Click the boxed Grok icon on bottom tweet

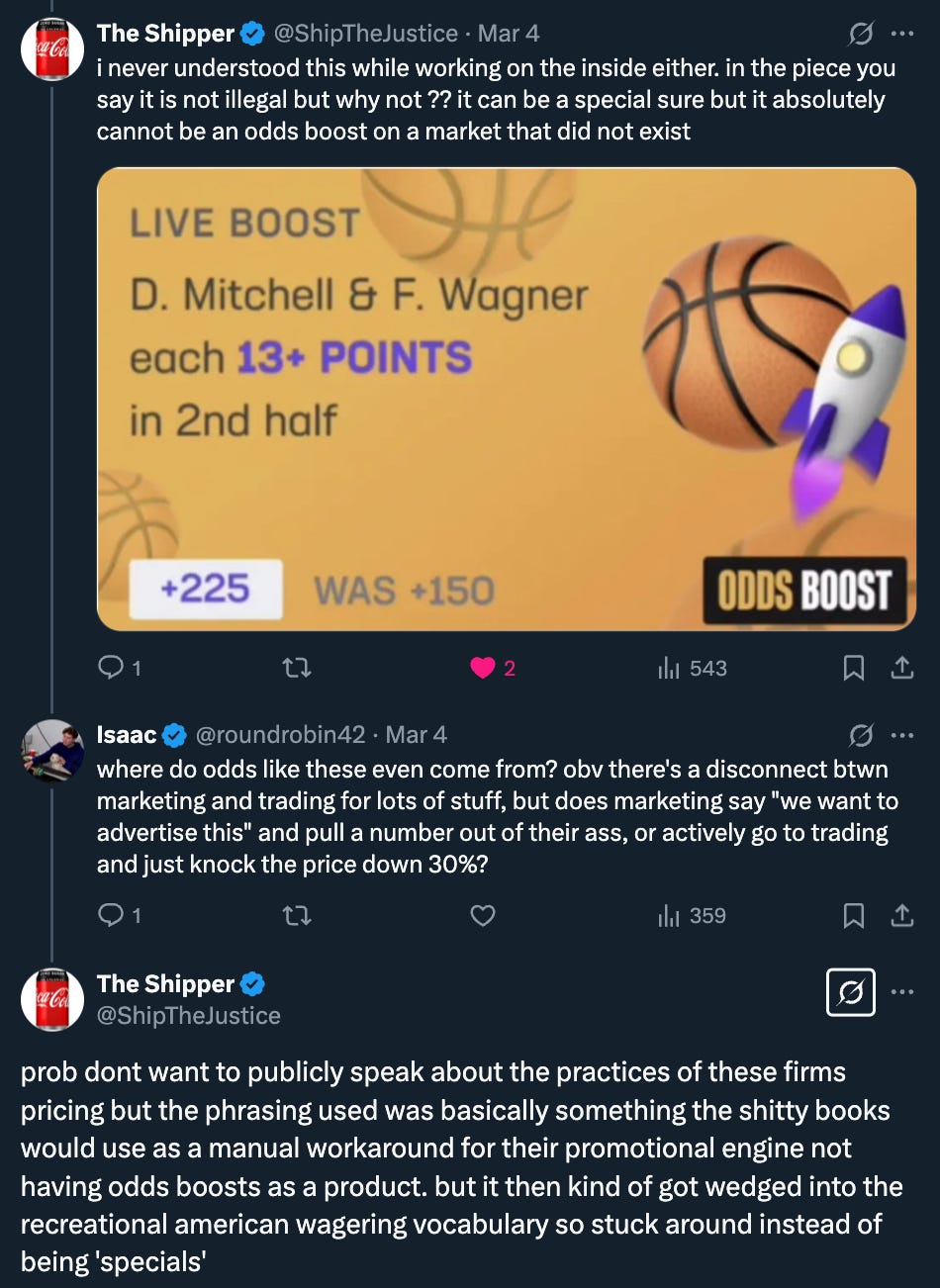pyautogui.click(x=851, y=992)
